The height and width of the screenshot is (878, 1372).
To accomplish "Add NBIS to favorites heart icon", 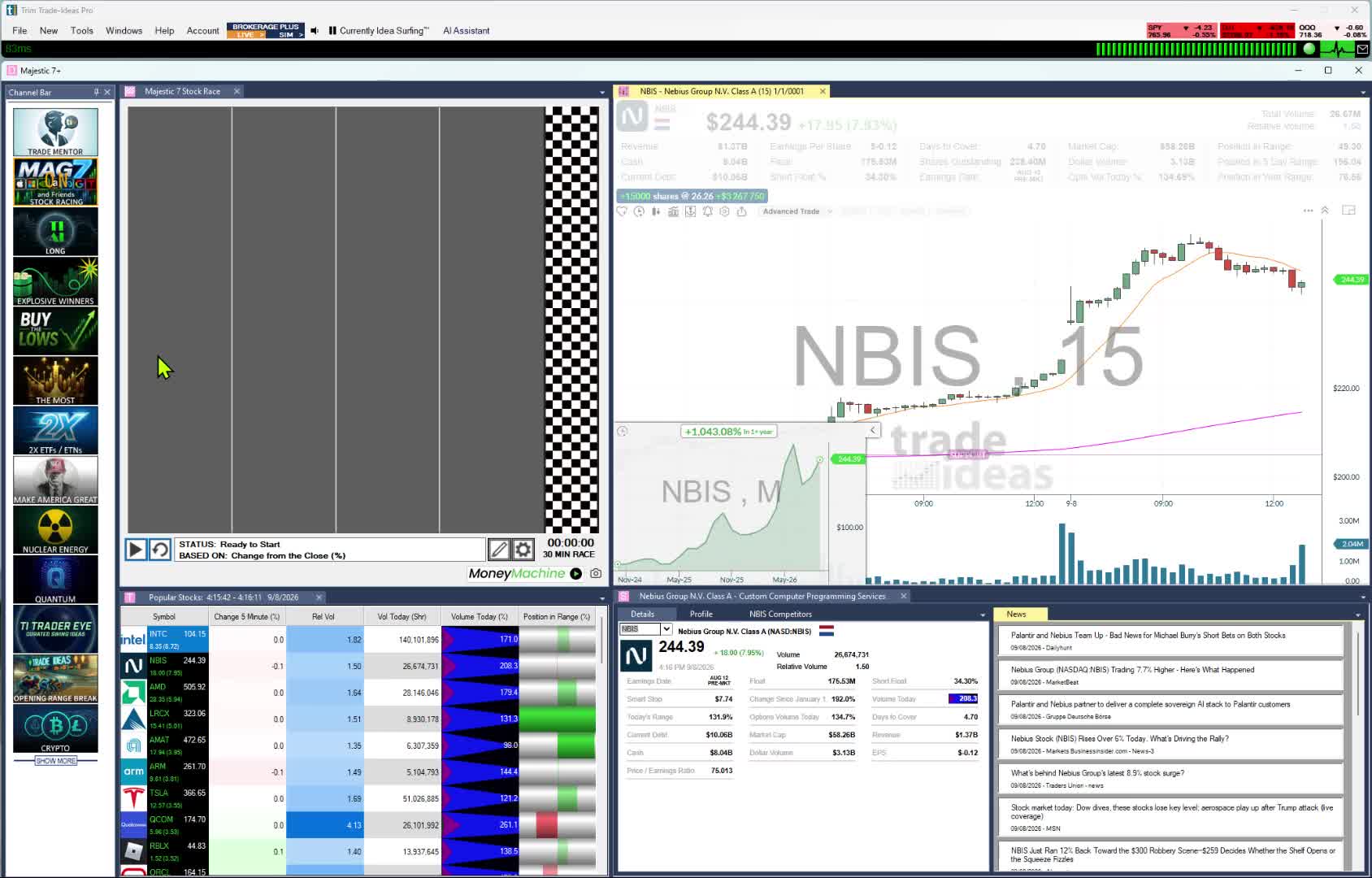I will [x=622, y=211].
